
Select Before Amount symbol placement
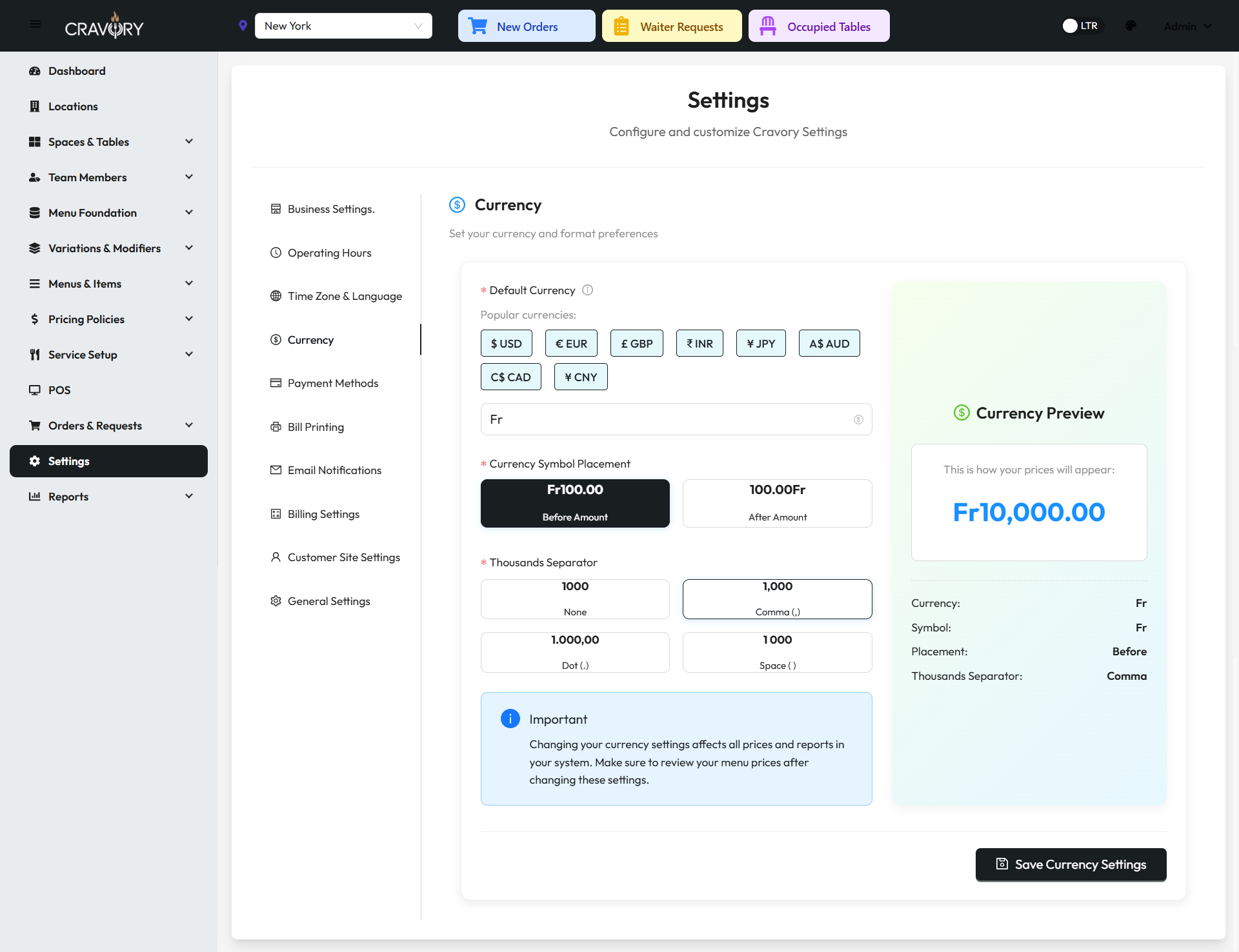[x=575, y=503]
